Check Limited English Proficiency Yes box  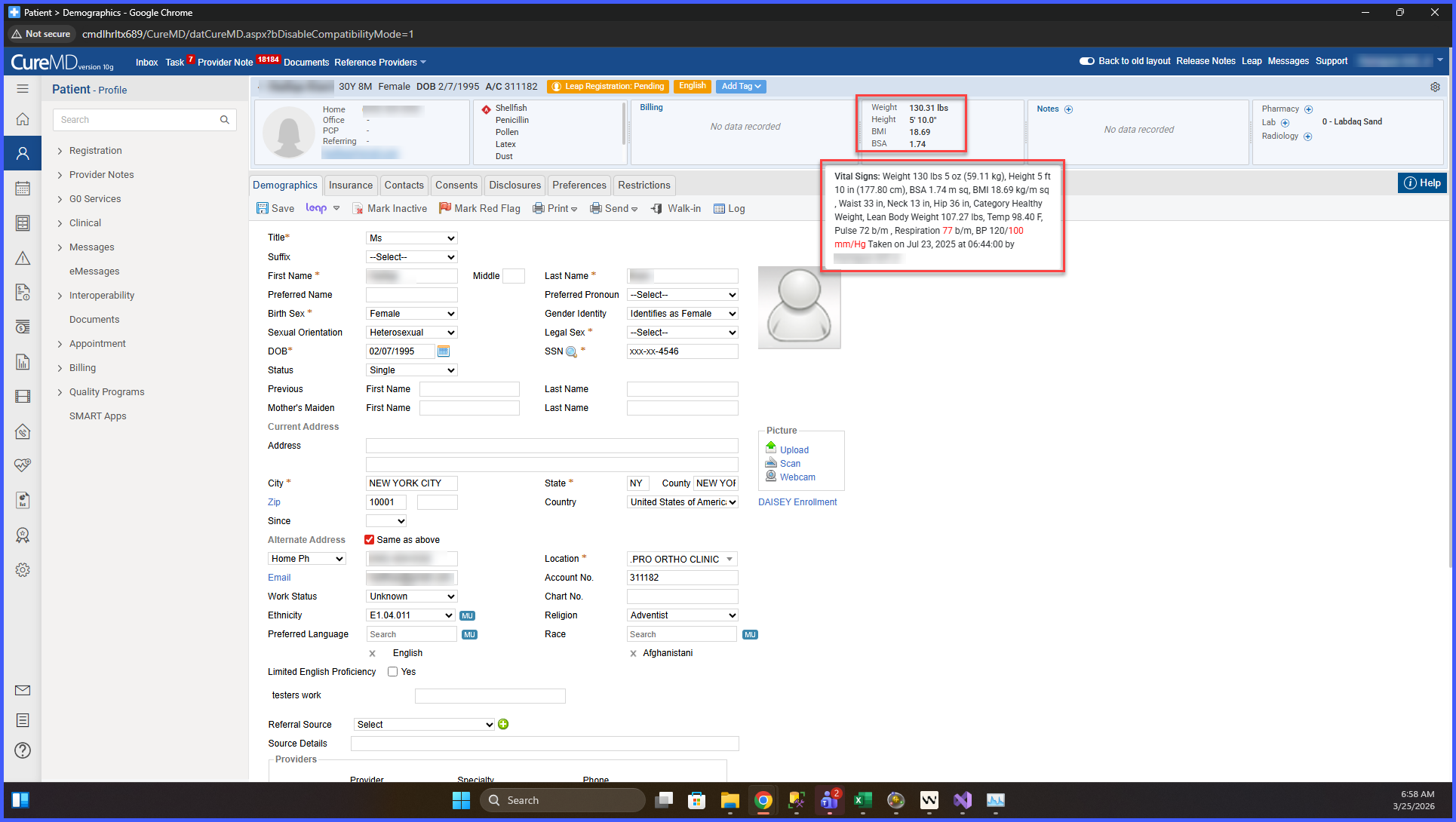click(x=393, y=672)
